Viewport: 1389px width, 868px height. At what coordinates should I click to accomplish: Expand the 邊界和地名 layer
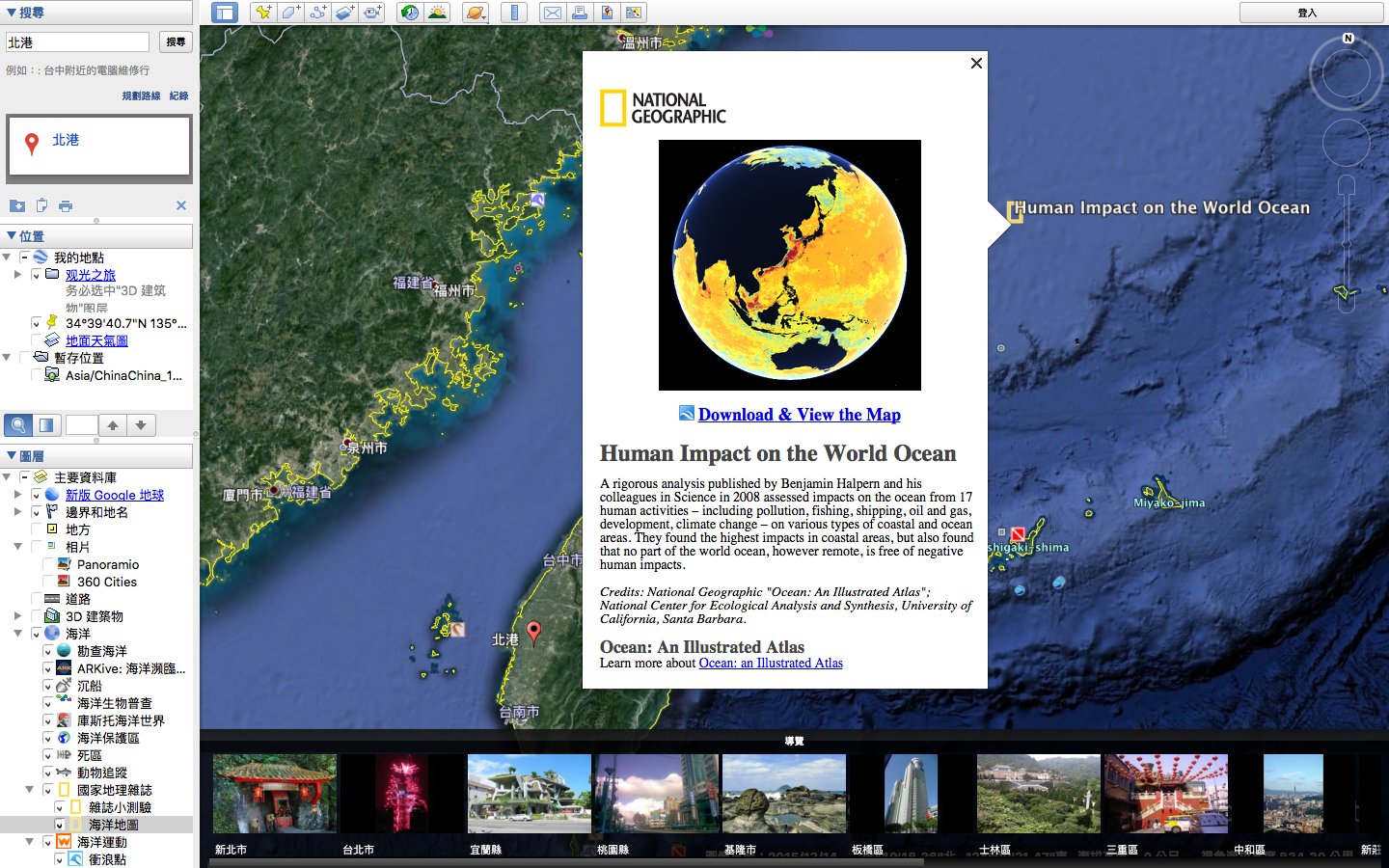click(x=17, y=512)
